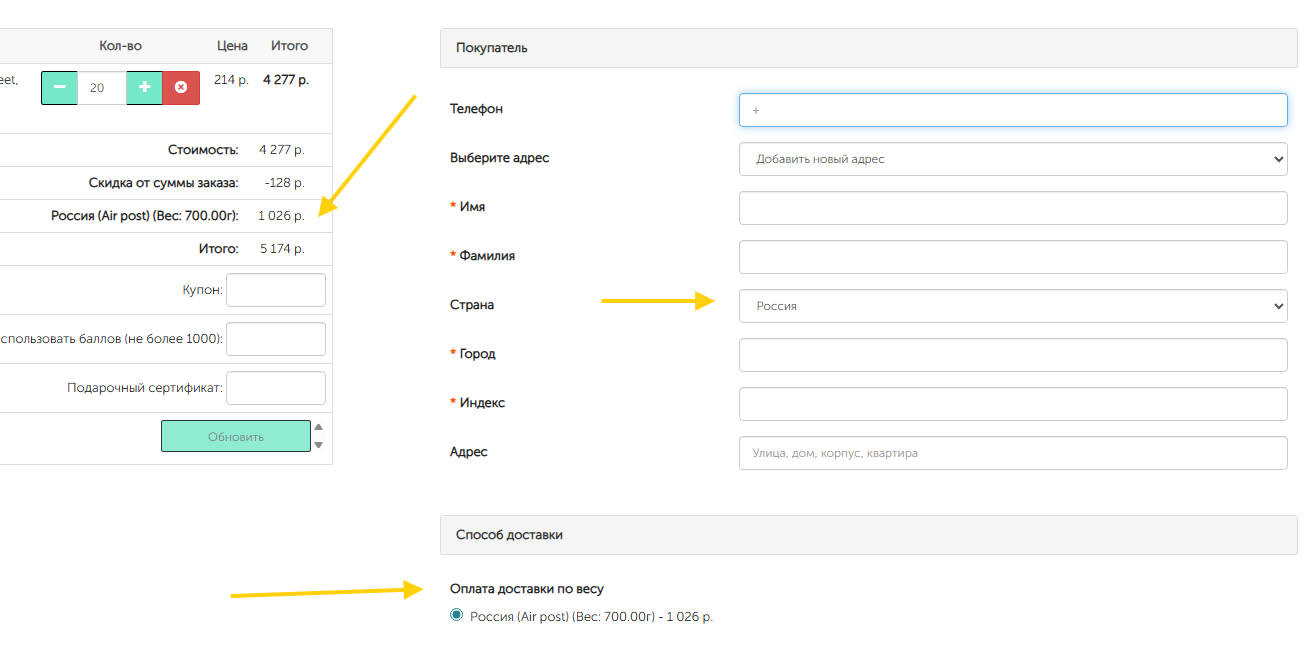The image size is (1304, 665).
Task: Click the Покупатель section header
Action: tap(868, 48)
